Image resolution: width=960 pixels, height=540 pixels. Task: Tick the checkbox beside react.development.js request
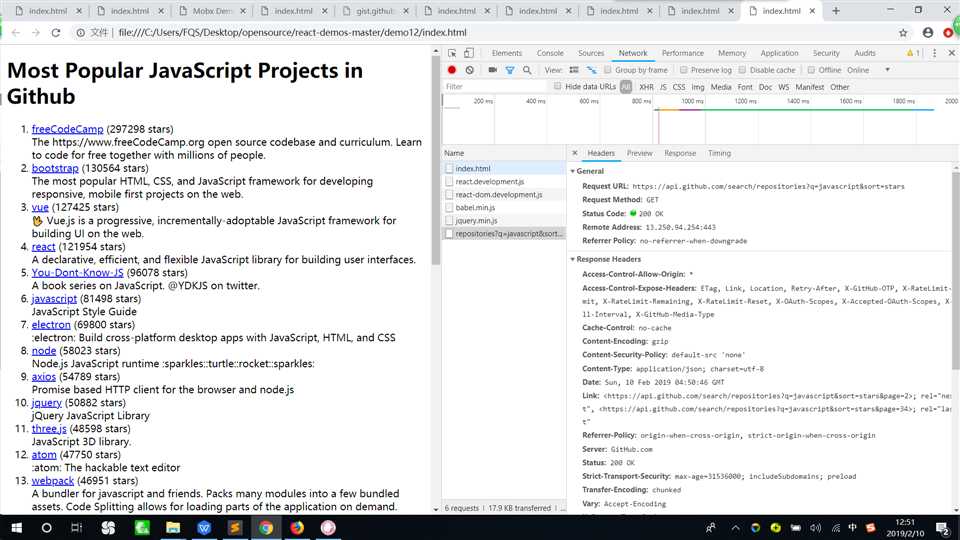pos(449,181)
